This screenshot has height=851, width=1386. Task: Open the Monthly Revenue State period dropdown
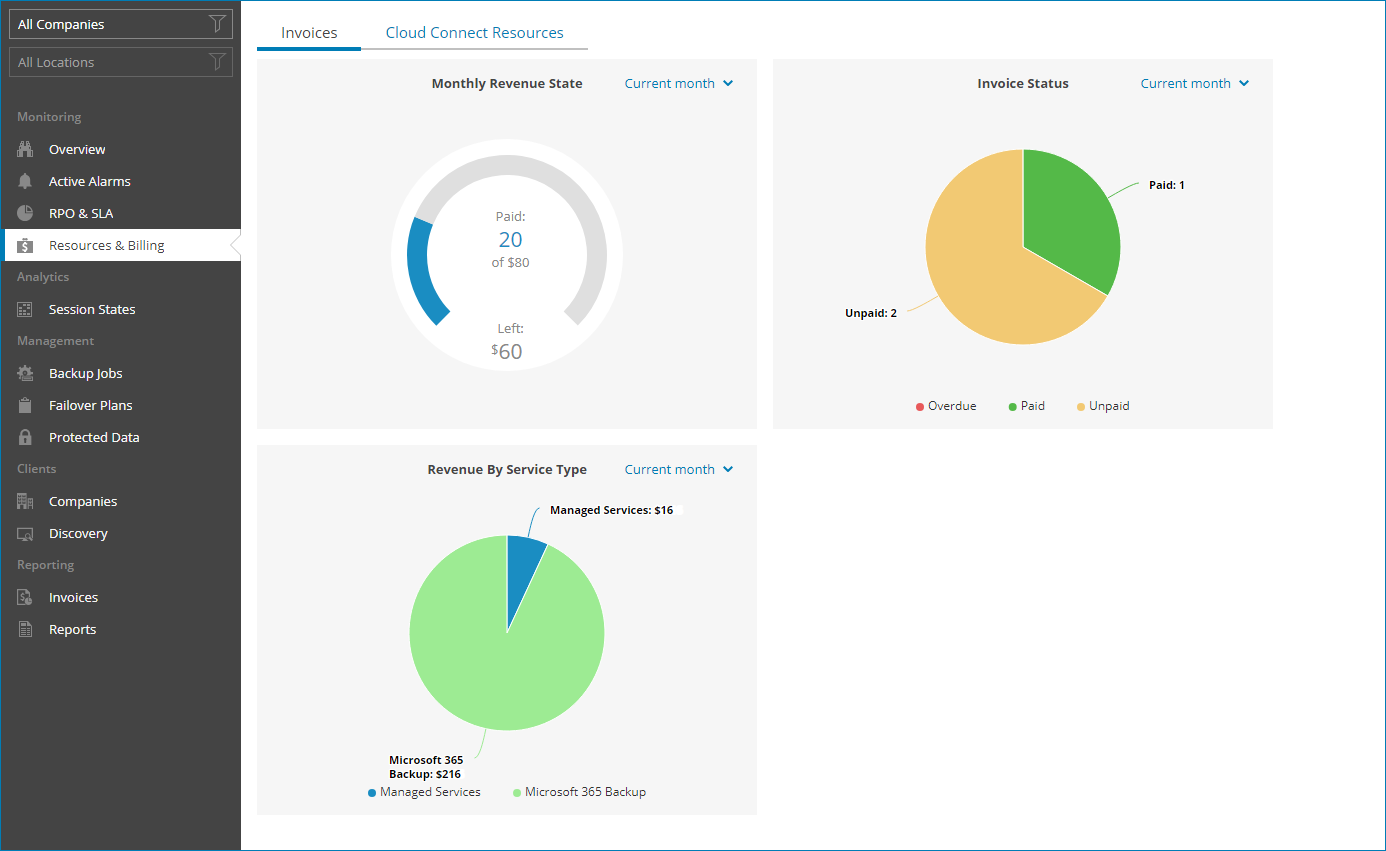[x=678, y=83]
